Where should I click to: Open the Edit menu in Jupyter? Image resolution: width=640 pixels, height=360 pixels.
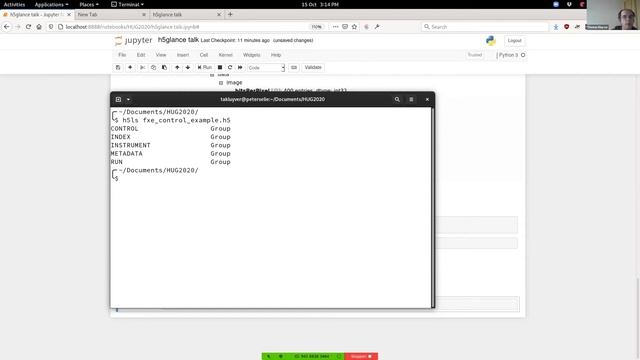click(x=141, y=55)
